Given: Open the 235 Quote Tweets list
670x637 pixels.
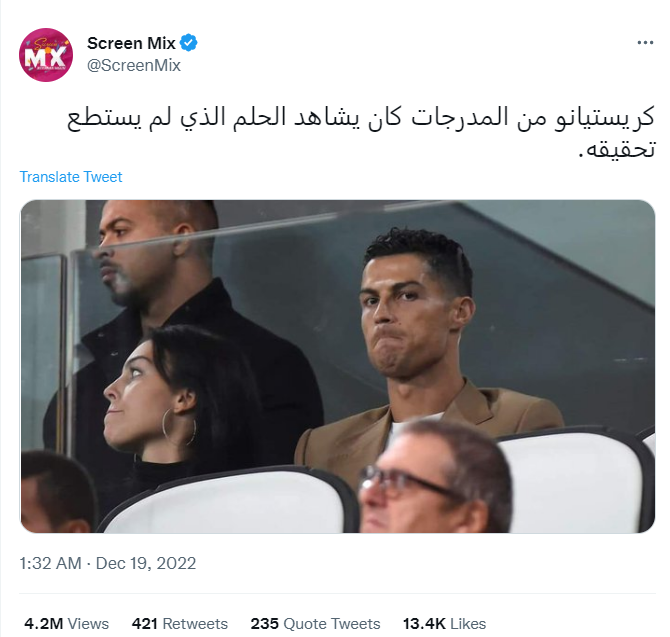Looking at the screenshot, I should pos(315,624).
